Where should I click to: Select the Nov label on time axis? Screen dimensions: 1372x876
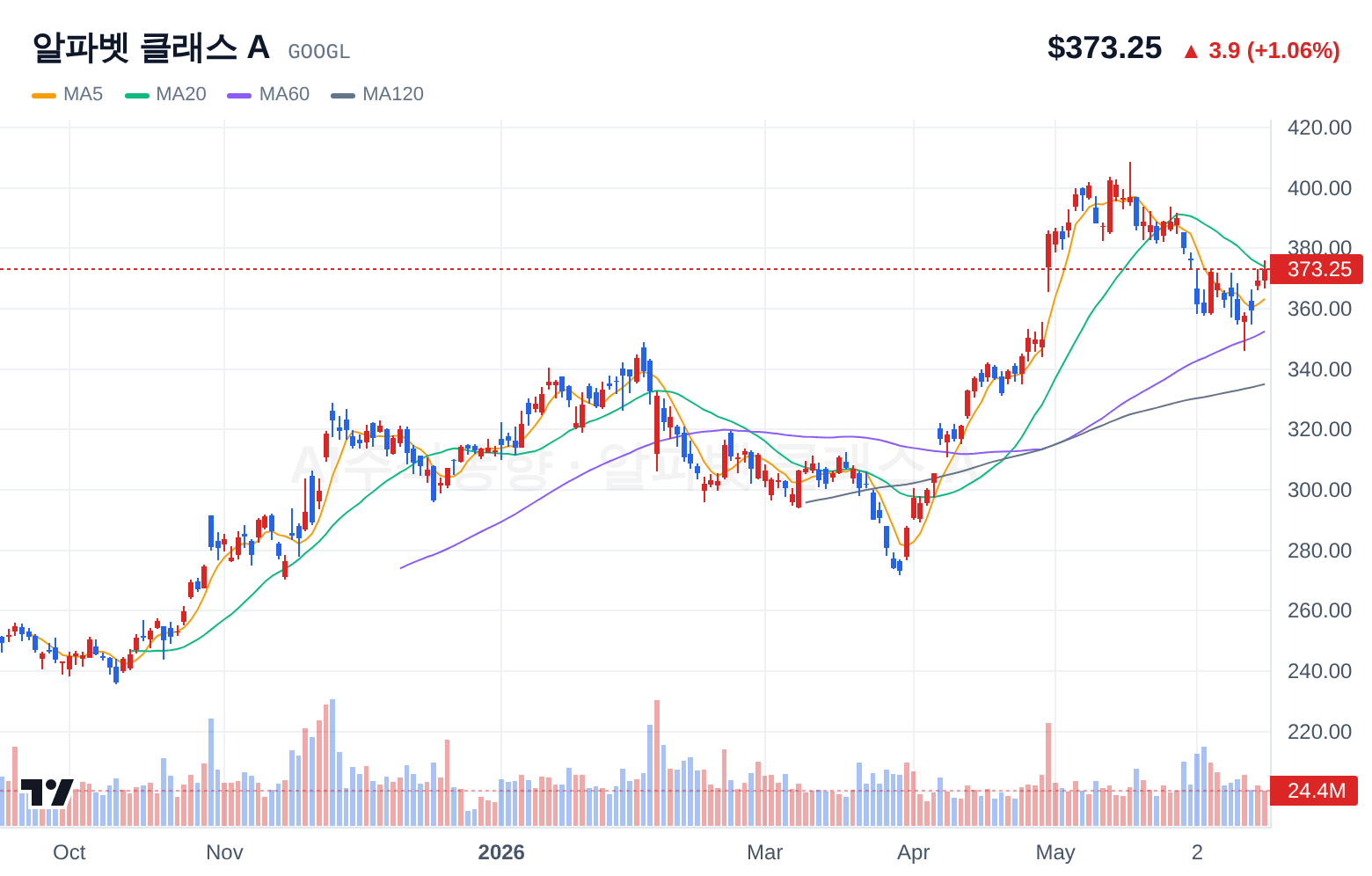pos(224,852)
